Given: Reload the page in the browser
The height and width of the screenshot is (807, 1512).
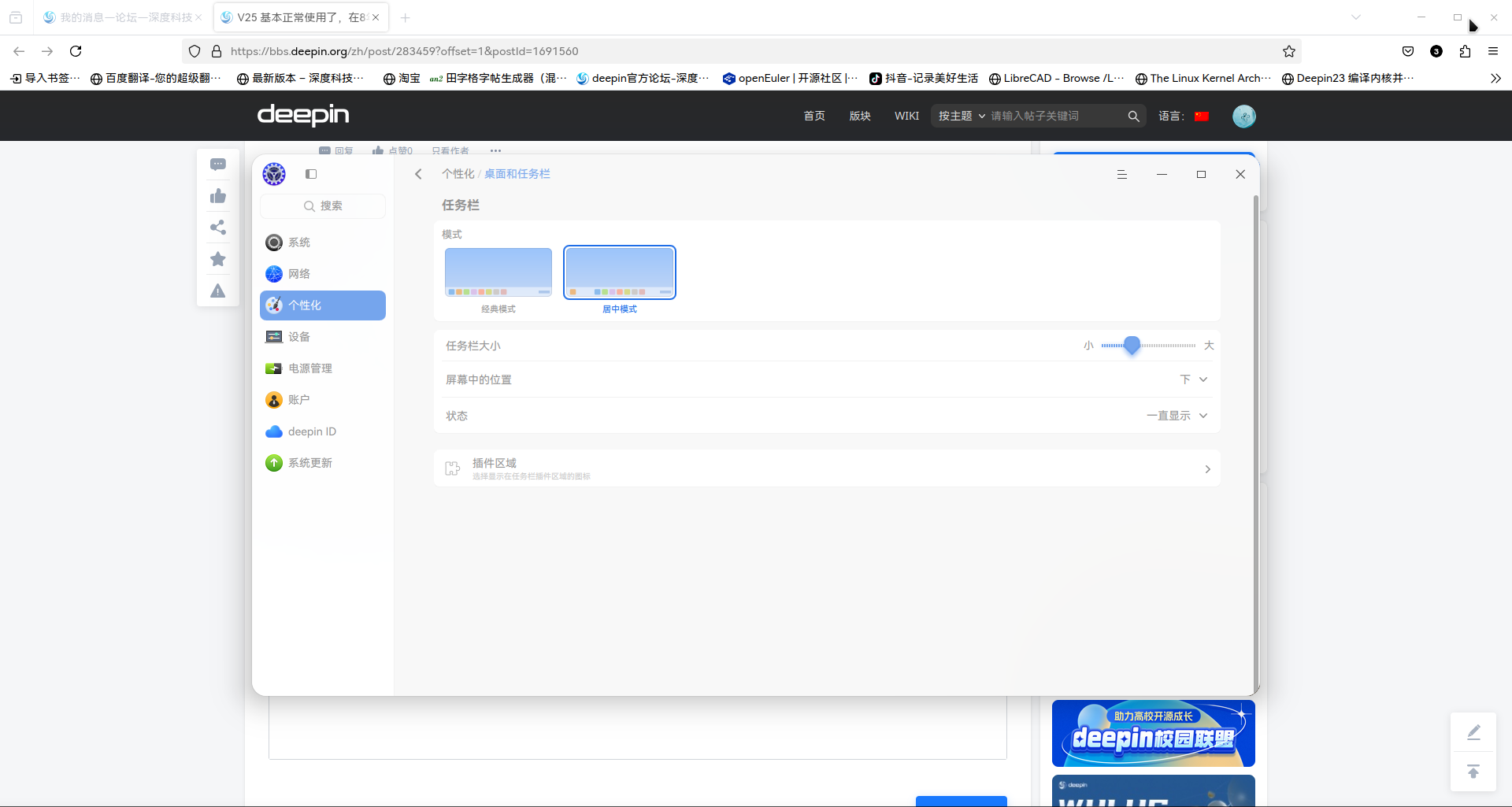Looking at the screenshot, I should tap(76, 51).
